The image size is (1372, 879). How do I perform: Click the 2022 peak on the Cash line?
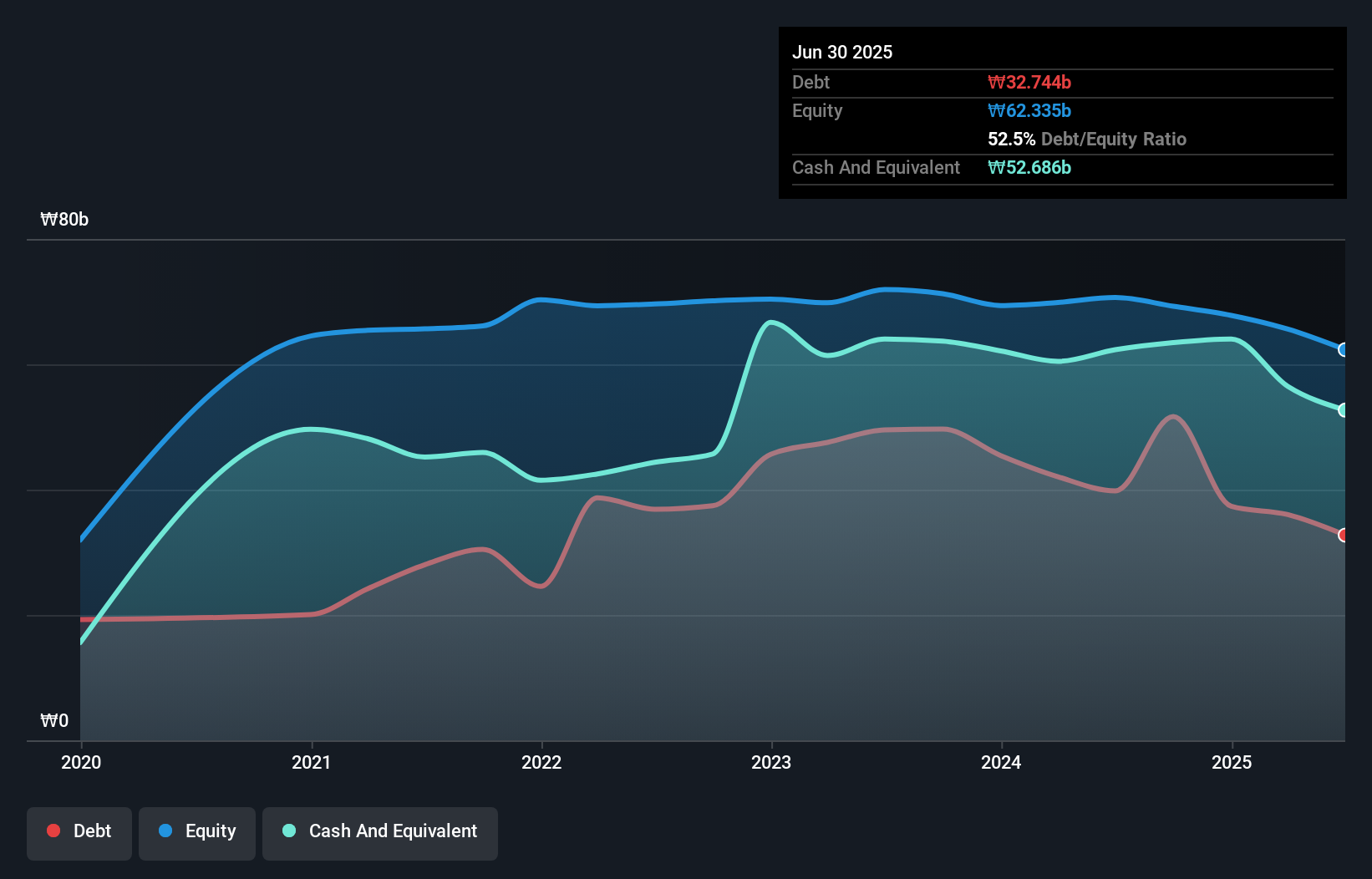pyautogui.click(x=485, y=451)
